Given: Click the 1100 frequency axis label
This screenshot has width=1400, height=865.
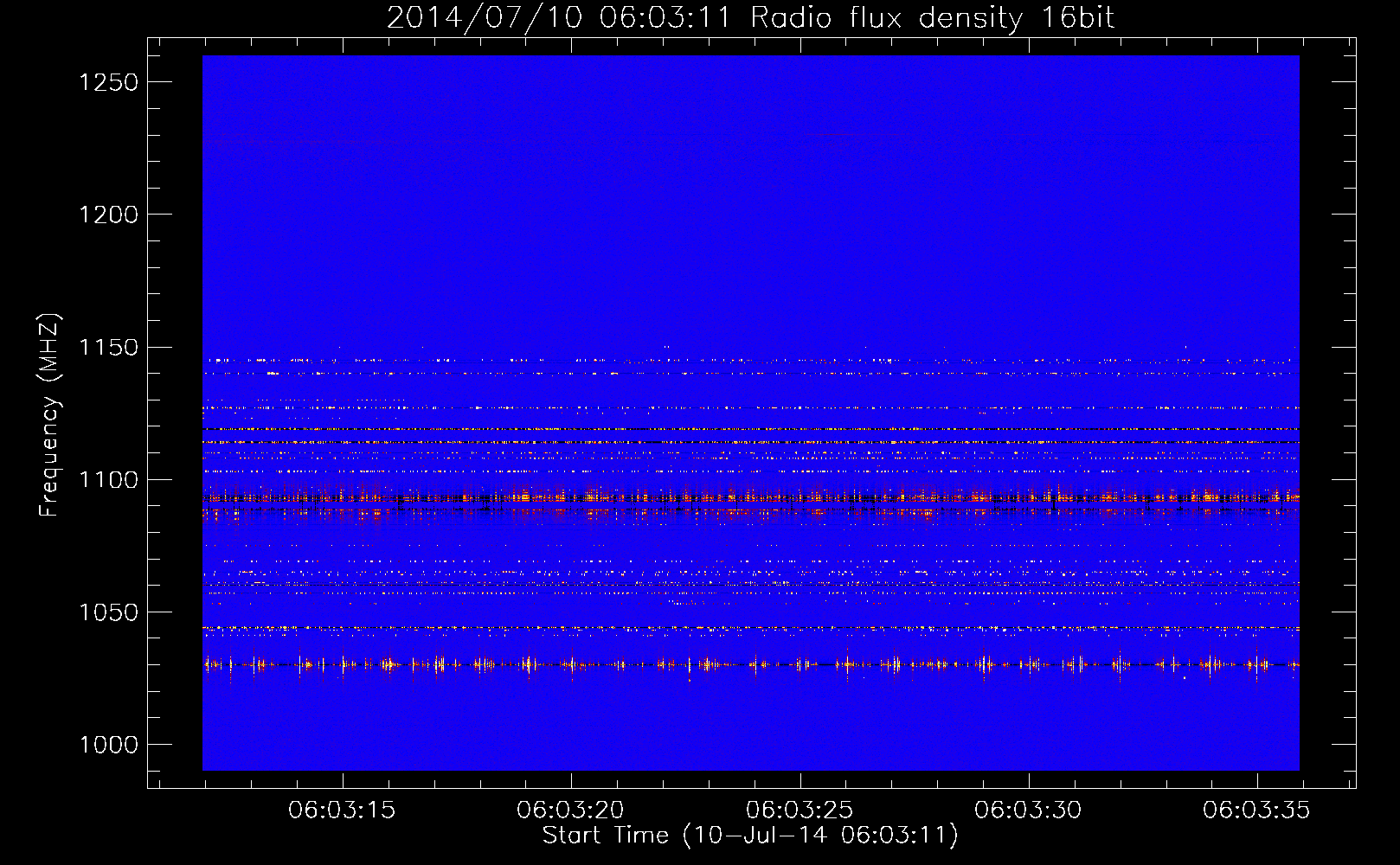Looking at the screenshot, I should (x=108, y=480).
